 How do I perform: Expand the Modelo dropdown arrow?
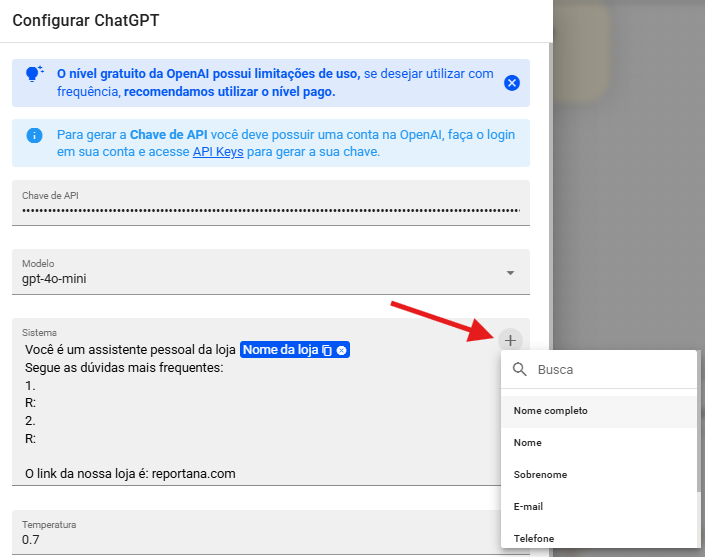(x=510, y=273)
